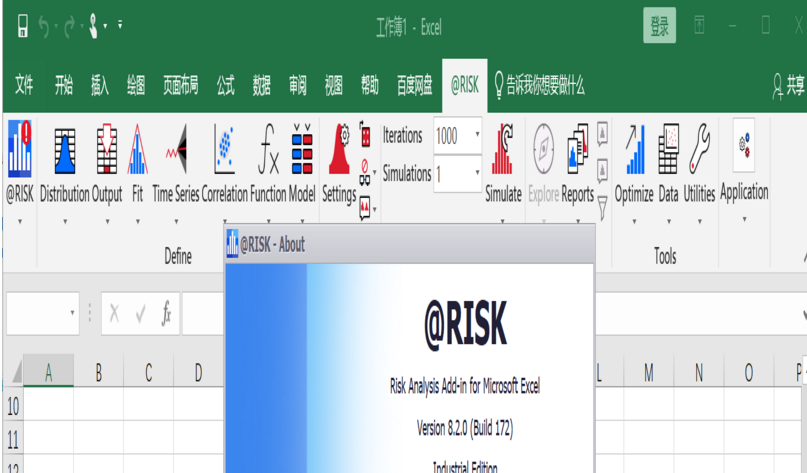Click the touch mode hand icon

93,26
